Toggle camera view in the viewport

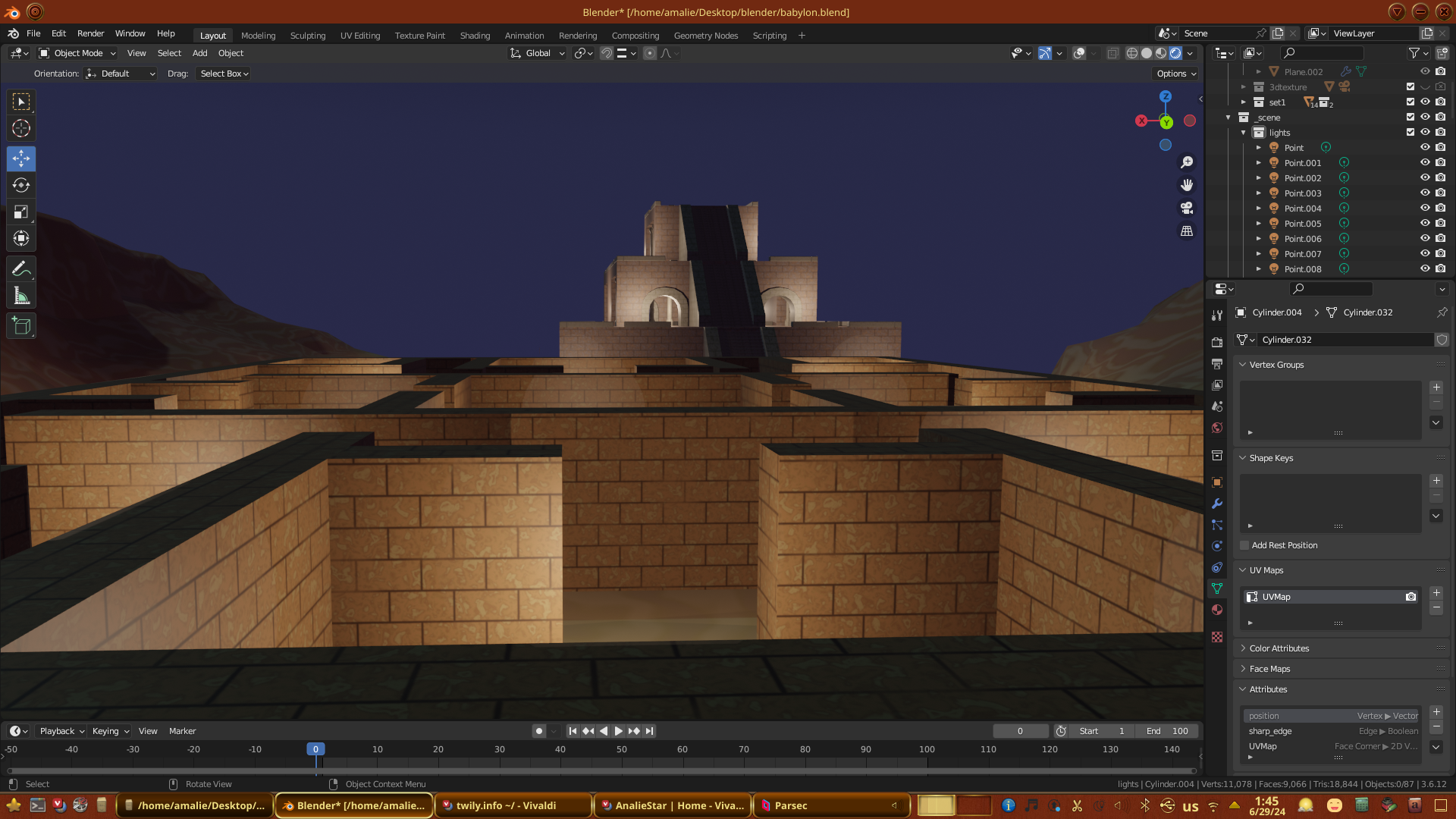pos(1187,208)
